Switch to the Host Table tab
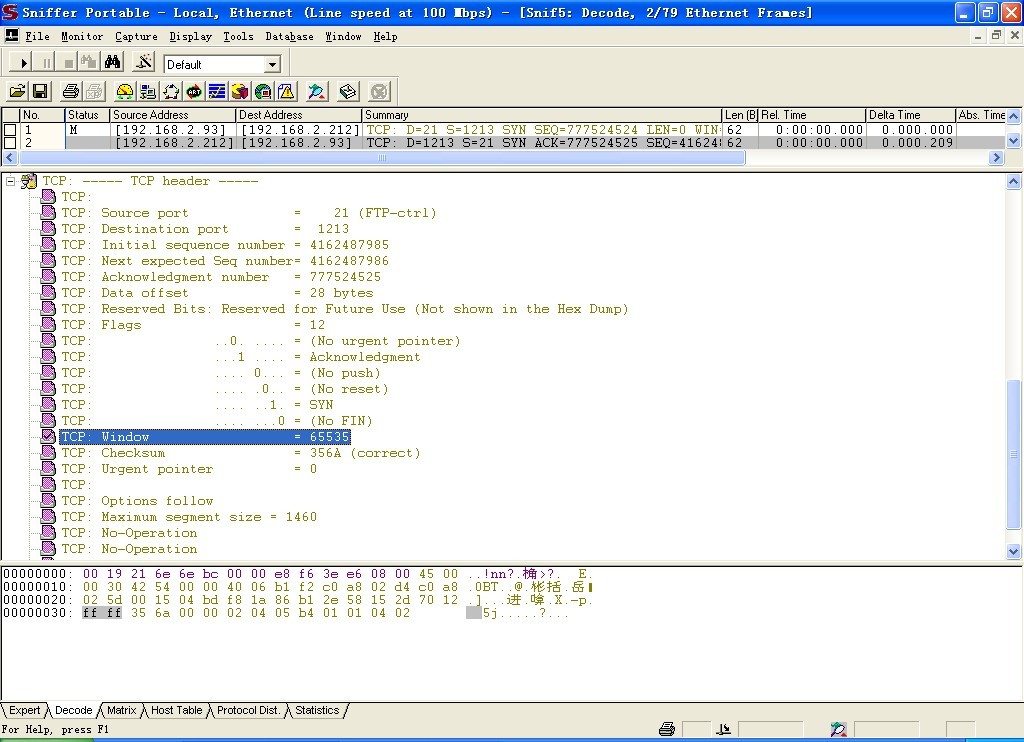Viewport: 1024px width, 742px height. click(176, 710)
